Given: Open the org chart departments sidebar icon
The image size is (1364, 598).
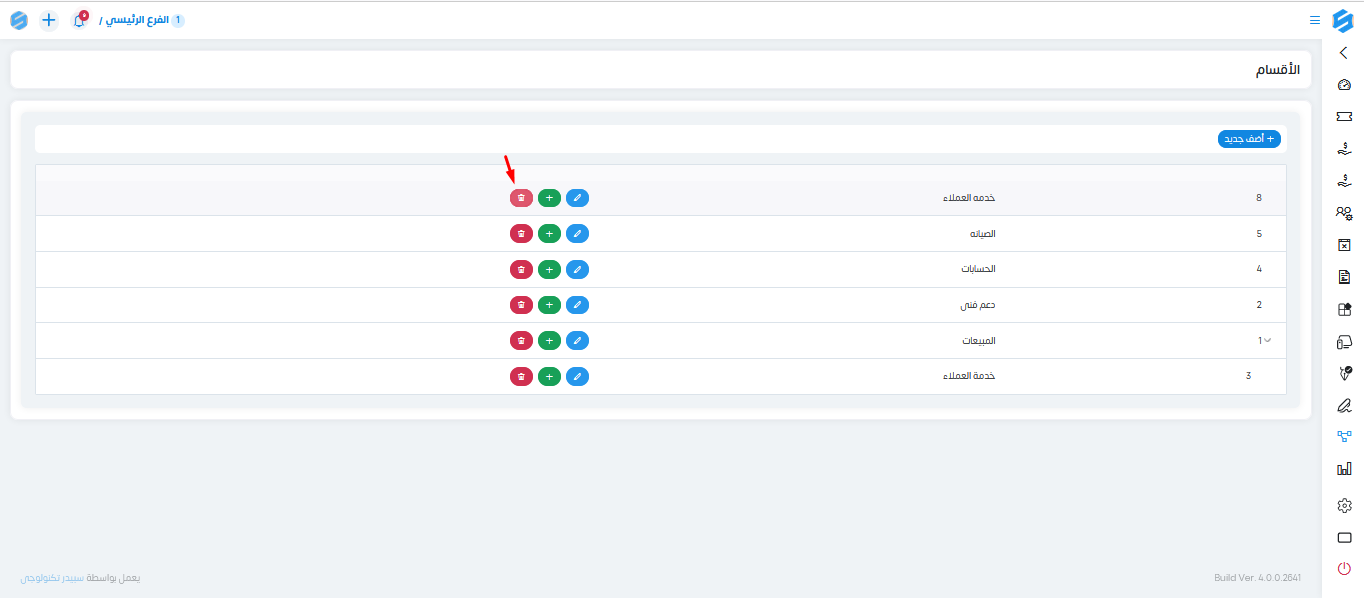Looking at the screenshot, I should [x=1344, y=437].
